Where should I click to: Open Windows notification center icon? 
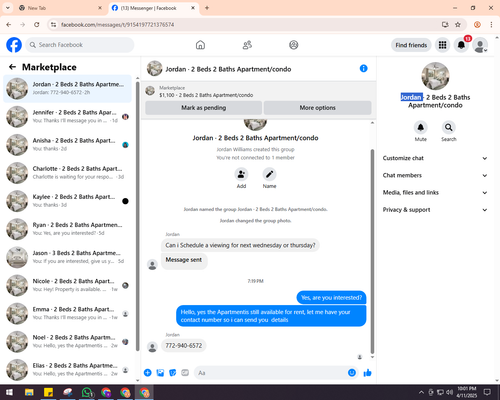tap(487, 392)
